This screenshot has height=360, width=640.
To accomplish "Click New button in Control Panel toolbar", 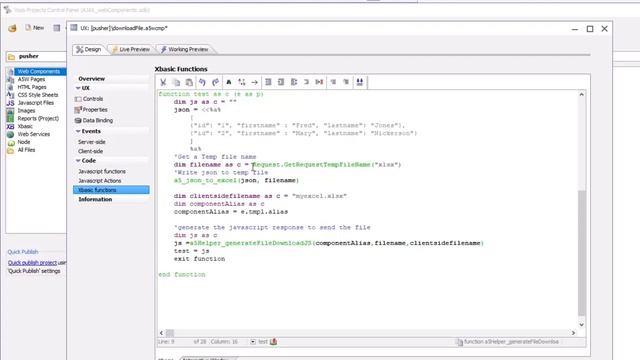I will pyautogui.click(x=35, y=28).
